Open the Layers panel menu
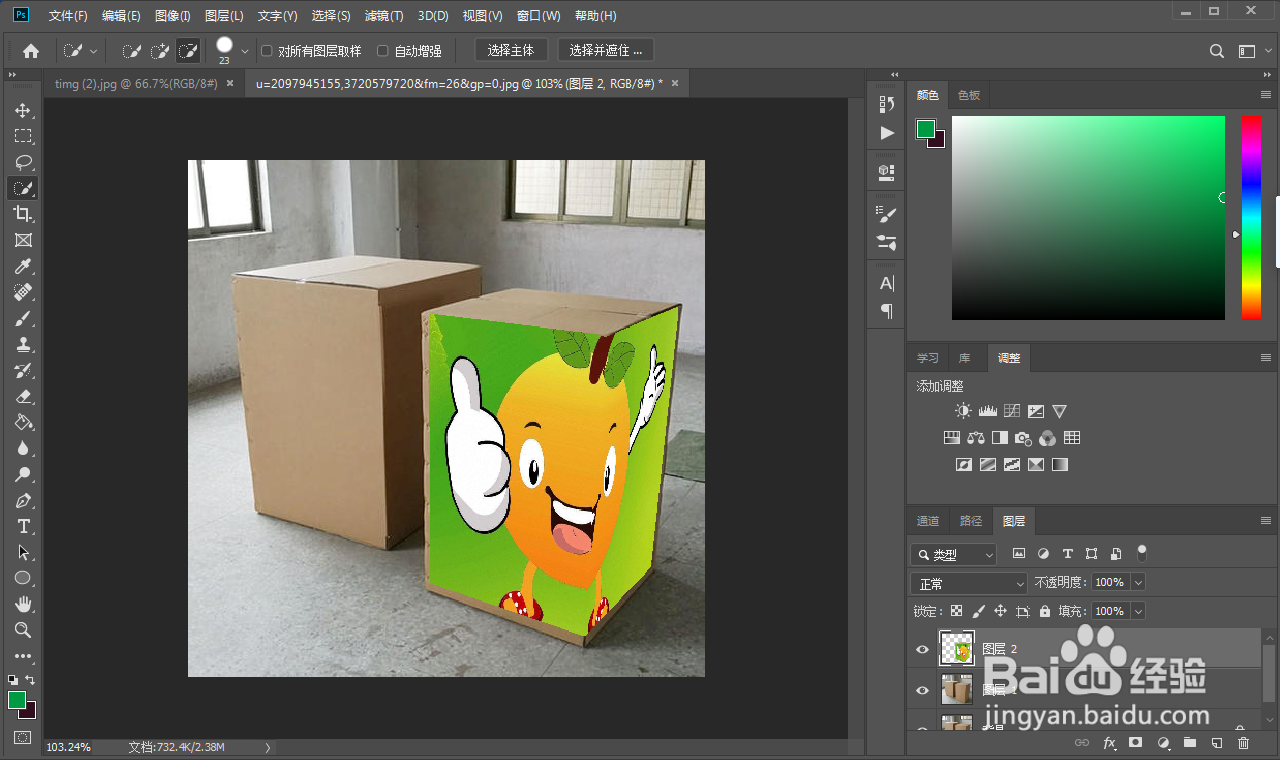The width and height of the screenshot is (1280, 760). [1266, 521]
